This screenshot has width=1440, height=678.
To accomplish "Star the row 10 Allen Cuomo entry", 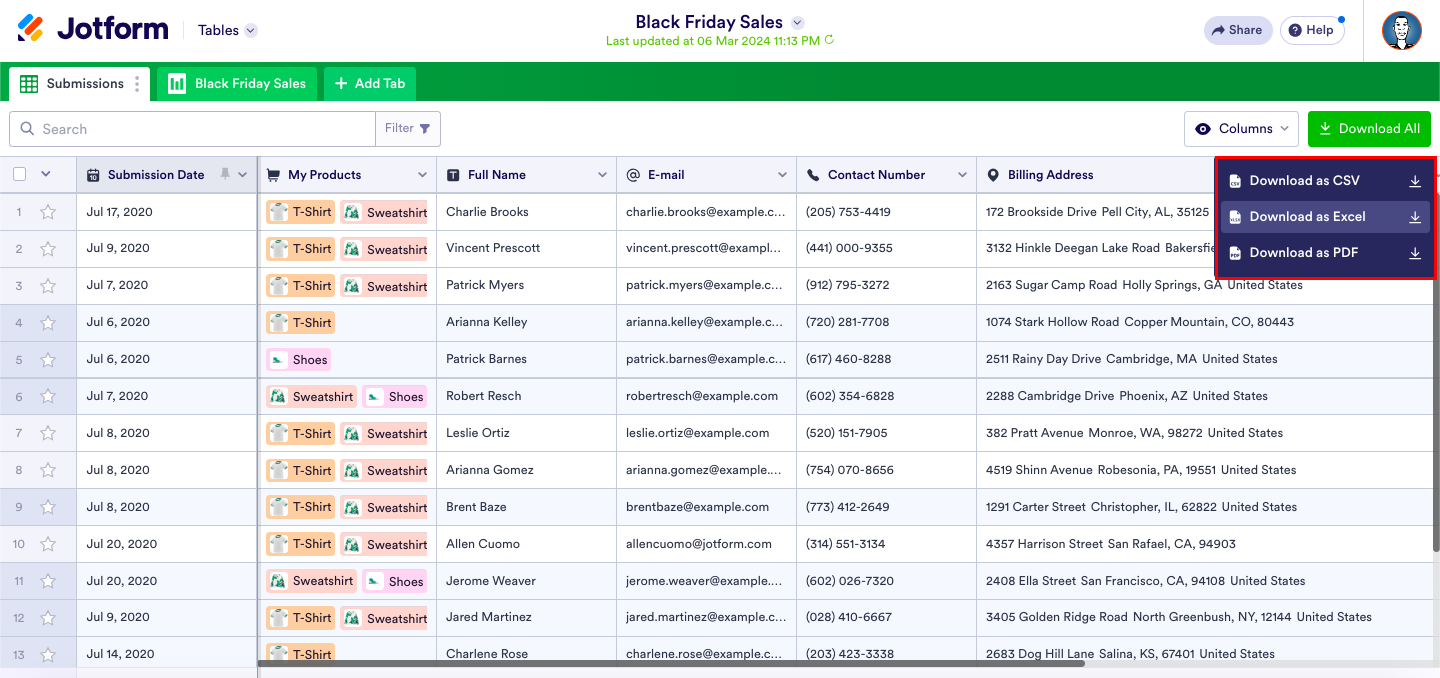I will pos(48,545).
